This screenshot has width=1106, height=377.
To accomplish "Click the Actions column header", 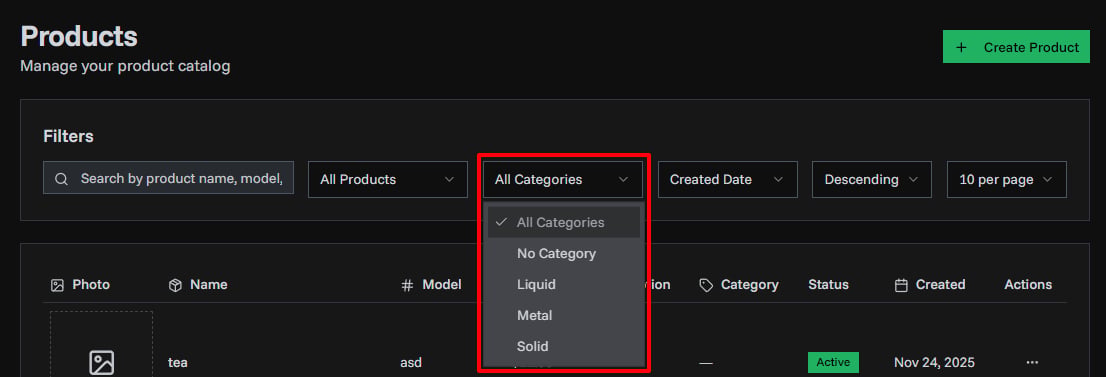I will (1028, 285).
